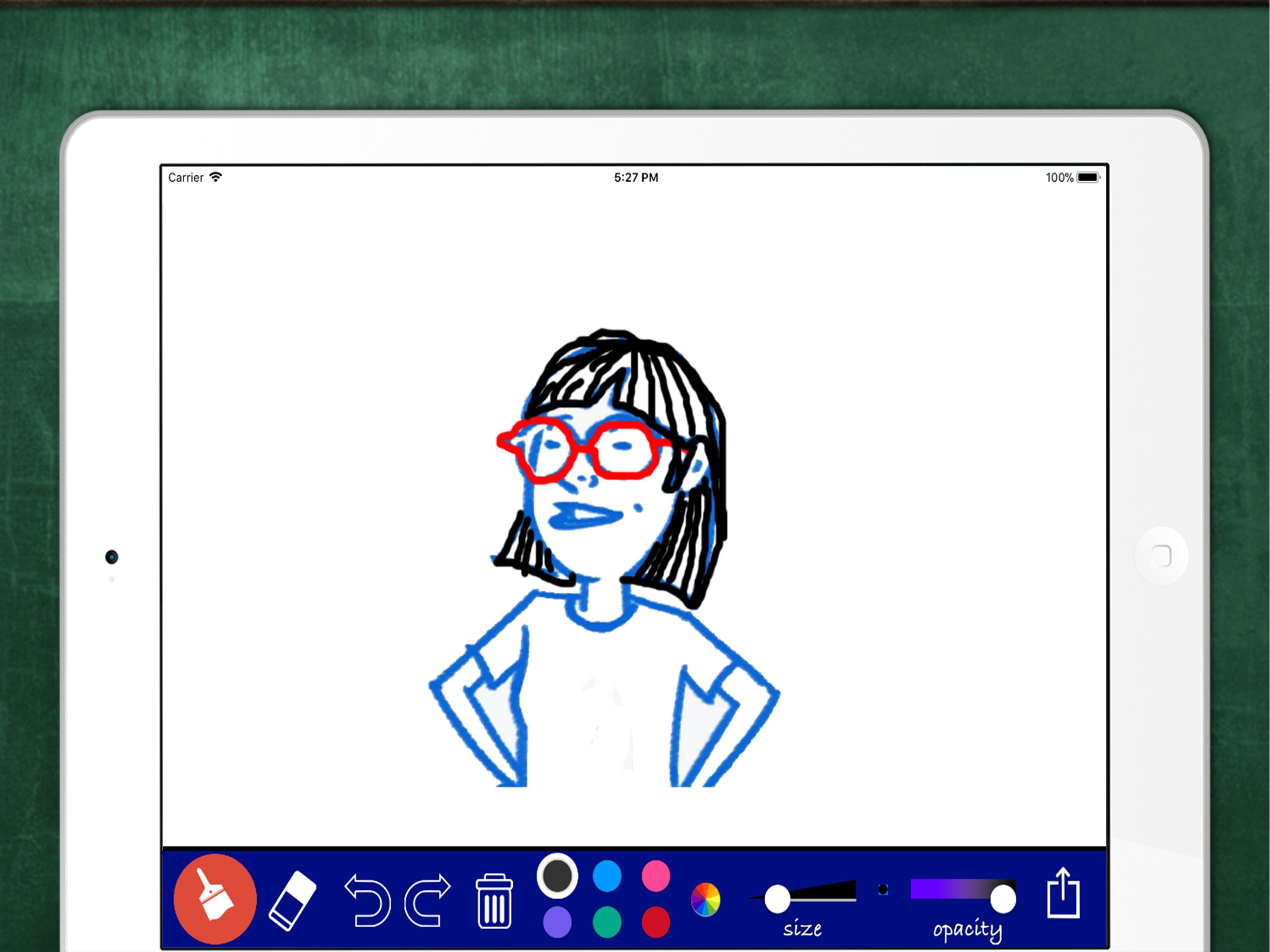The width and height of the screenshot is (1270, 952).
Task: Select the eraser tool
Action: point(292,901)
